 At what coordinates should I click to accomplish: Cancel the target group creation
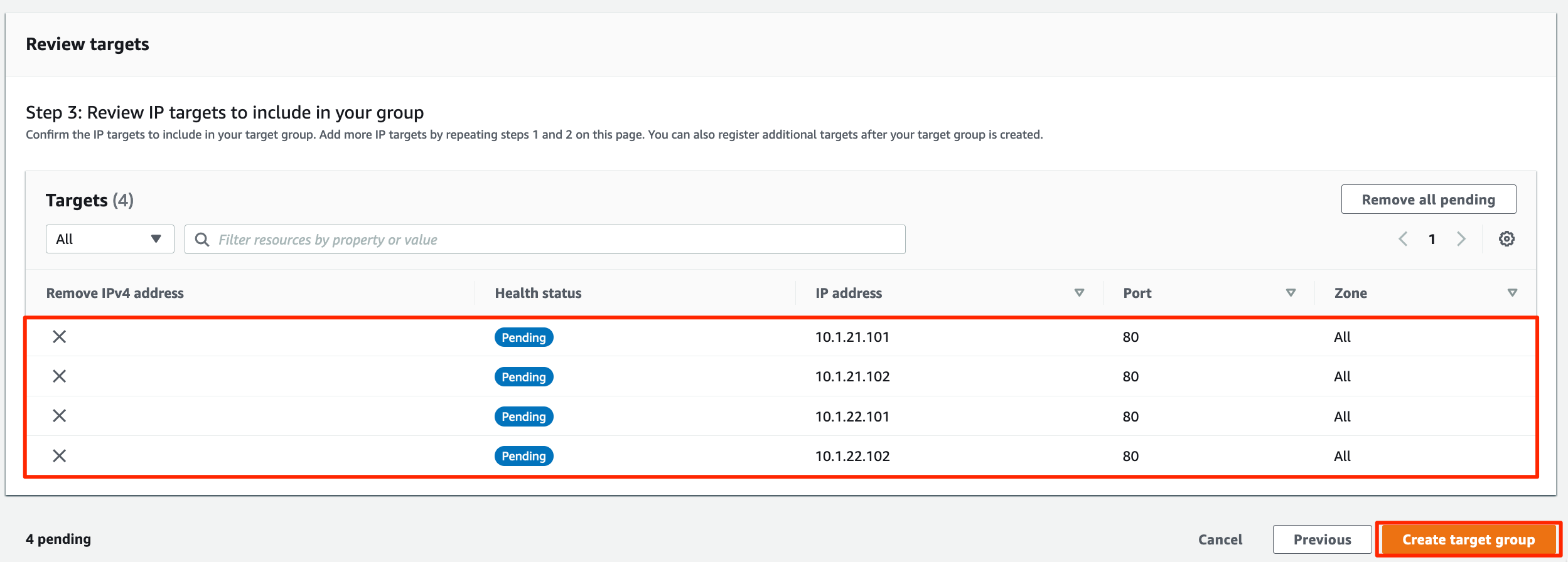tap(1220, 539)
